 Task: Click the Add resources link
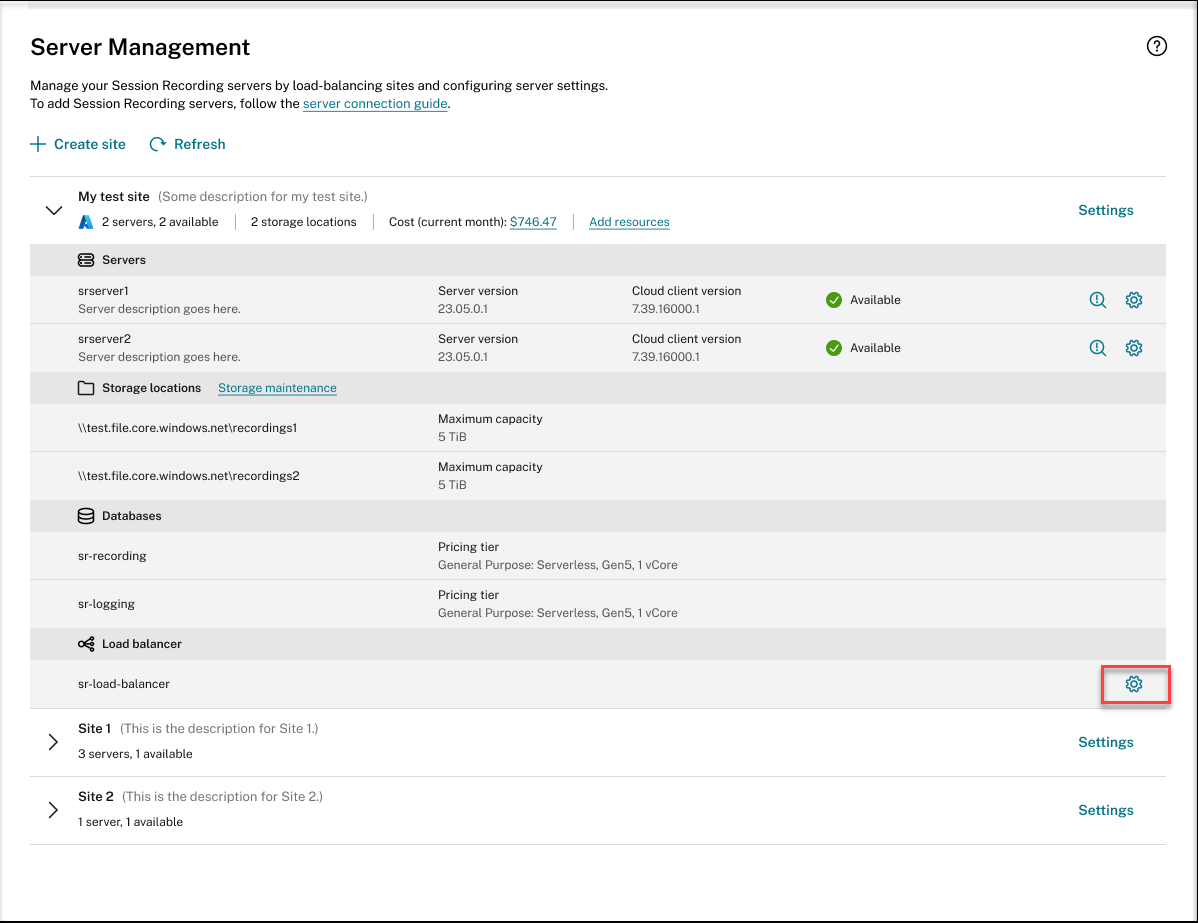629,222
